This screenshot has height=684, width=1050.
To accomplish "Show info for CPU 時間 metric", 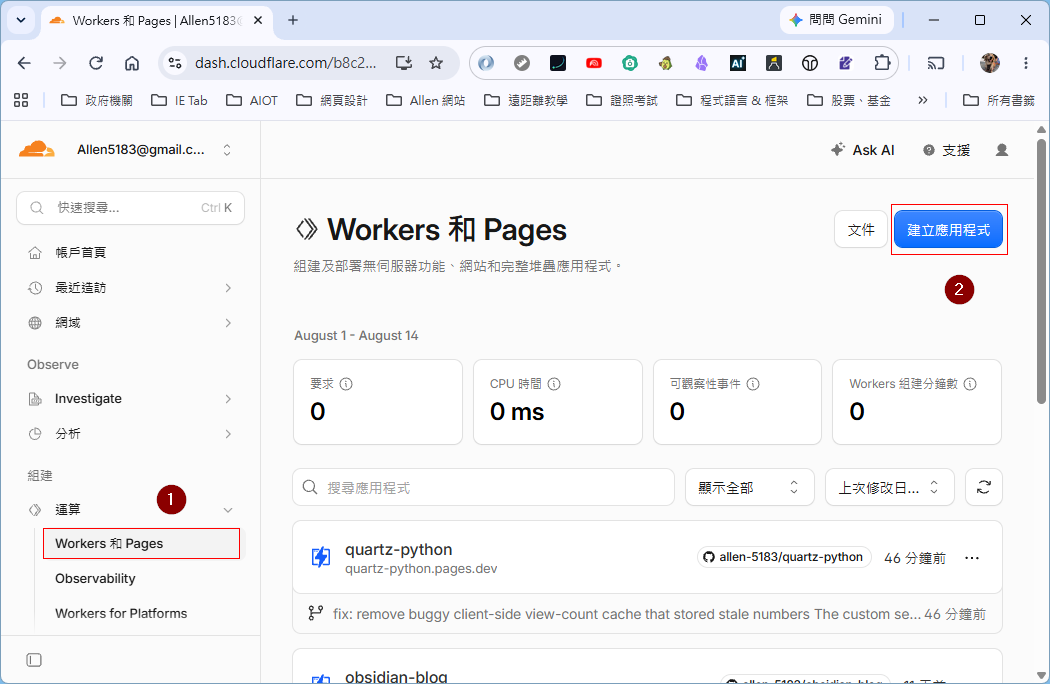I will click(x=554, y=384).
